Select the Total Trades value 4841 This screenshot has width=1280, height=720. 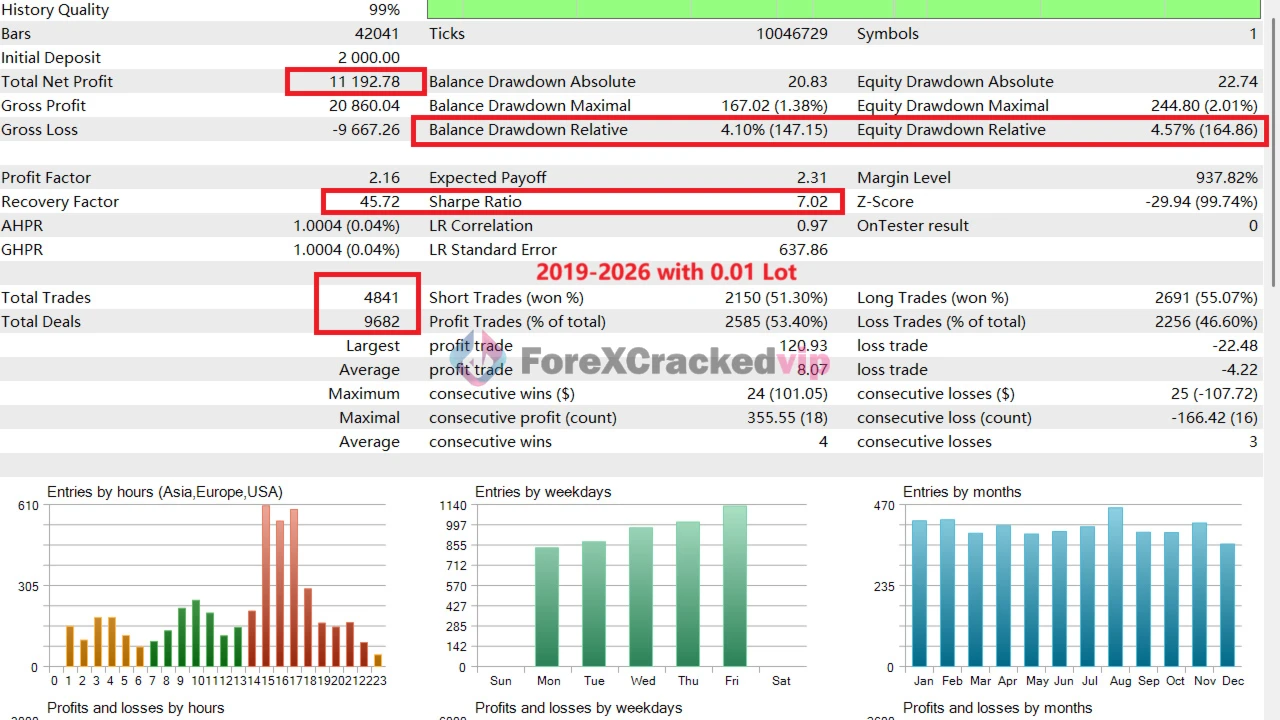381,298
